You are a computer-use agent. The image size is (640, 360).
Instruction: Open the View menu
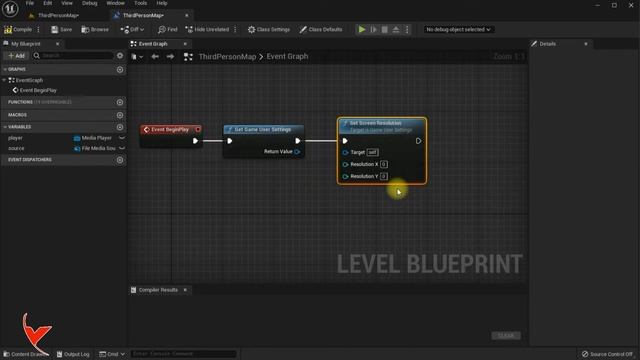point(67,3)
